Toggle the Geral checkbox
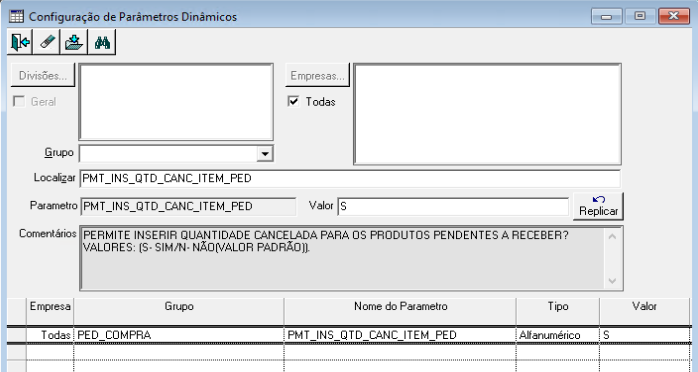This screenshot has width=698, height=372. click(19, 101)
